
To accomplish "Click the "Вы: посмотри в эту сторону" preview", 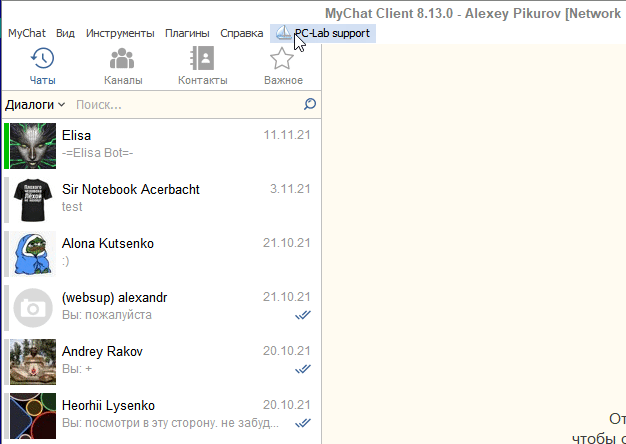I will coord(170,423).
